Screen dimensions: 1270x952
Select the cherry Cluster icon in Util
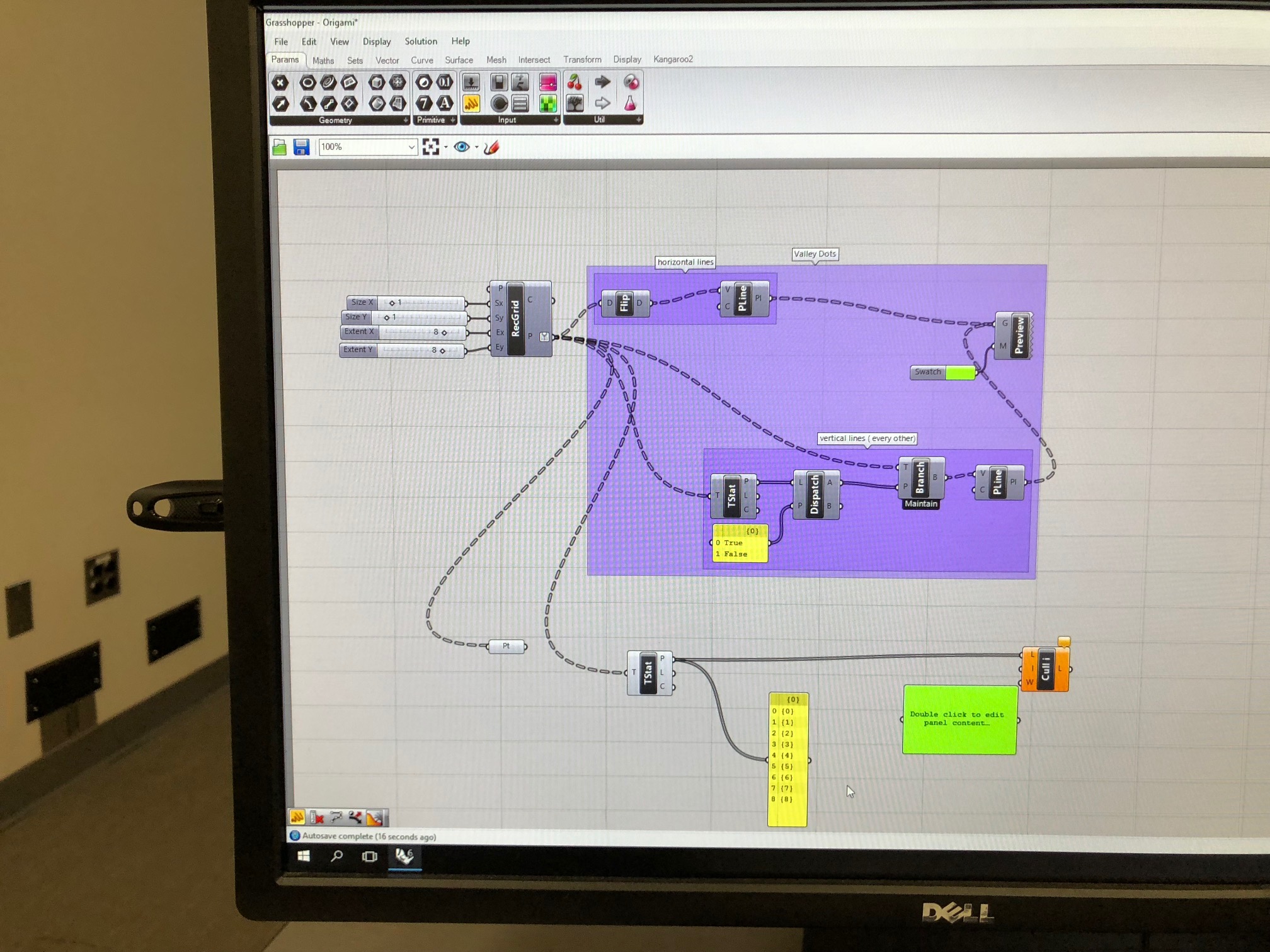click(x=575, y=82)
